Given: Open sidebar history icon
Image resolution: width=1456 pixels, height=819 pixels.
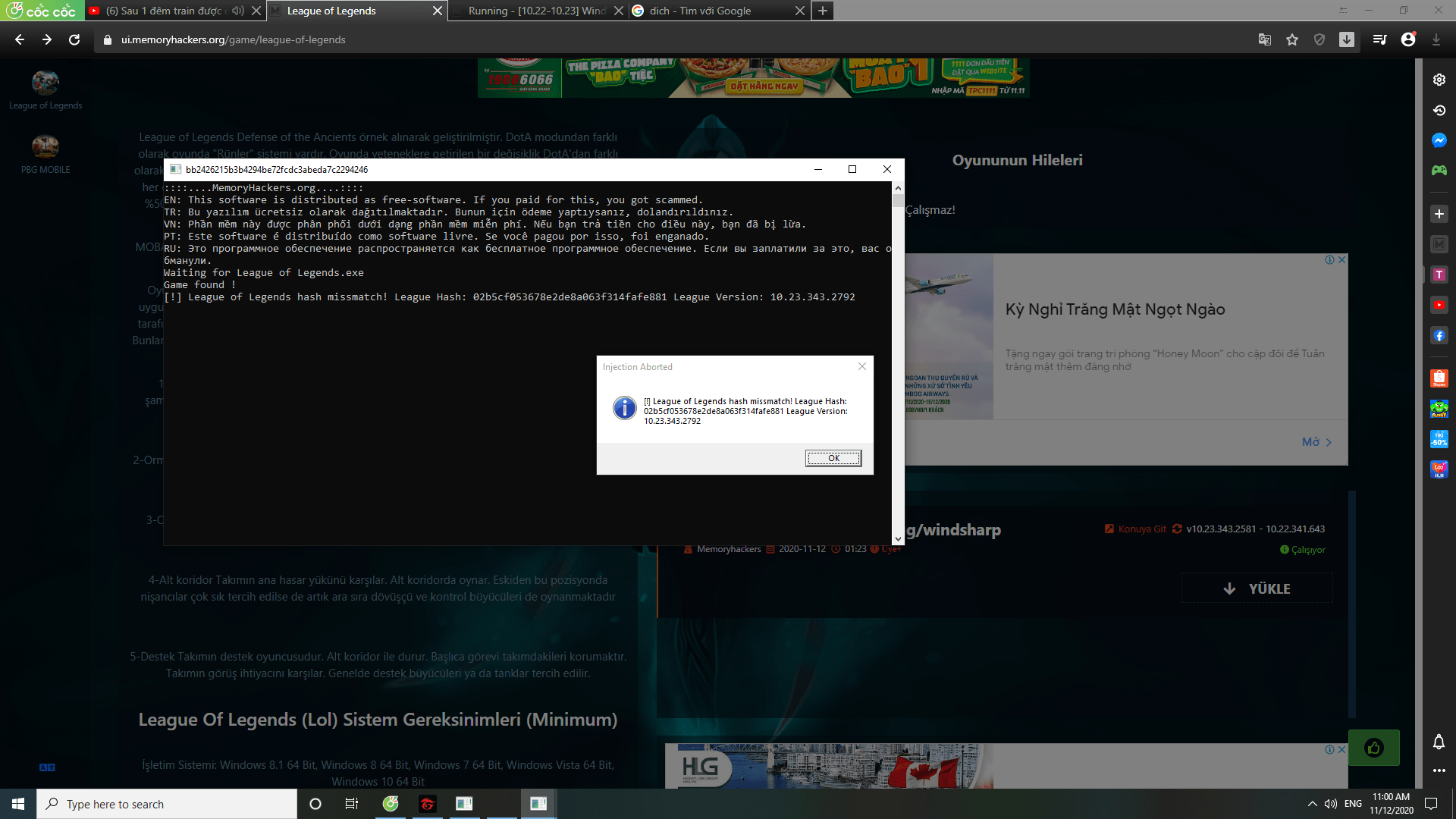Looking at the screenshot, I should [x=1439, y=110].
